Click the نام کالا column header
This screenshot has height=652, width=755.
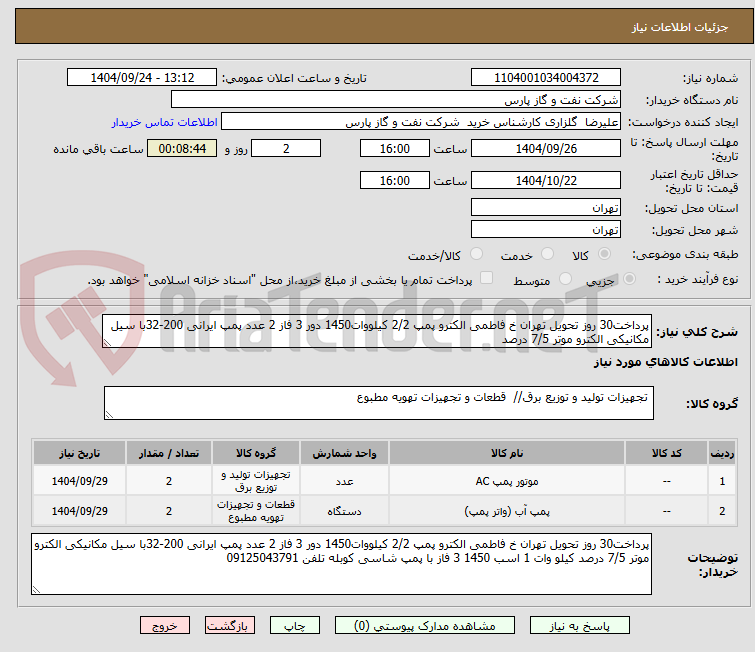[x=507, y=454]
